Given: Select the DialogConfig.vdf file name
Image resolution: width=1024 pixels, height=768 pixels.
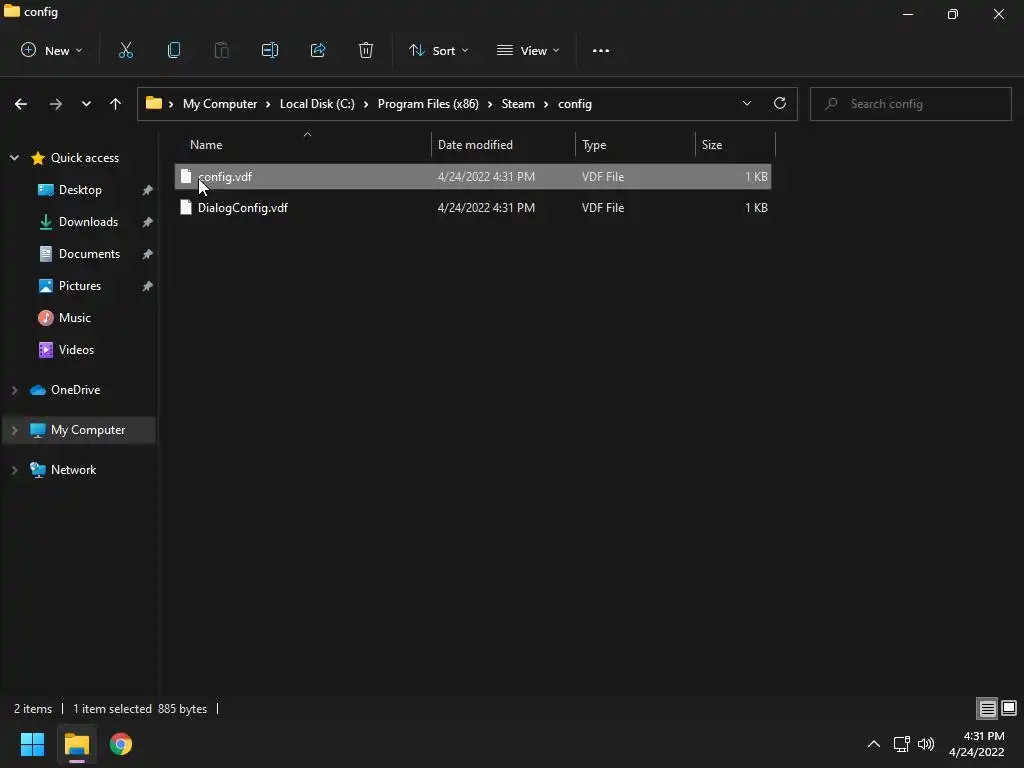Looking at the screenshot, I should pos(242,208).
